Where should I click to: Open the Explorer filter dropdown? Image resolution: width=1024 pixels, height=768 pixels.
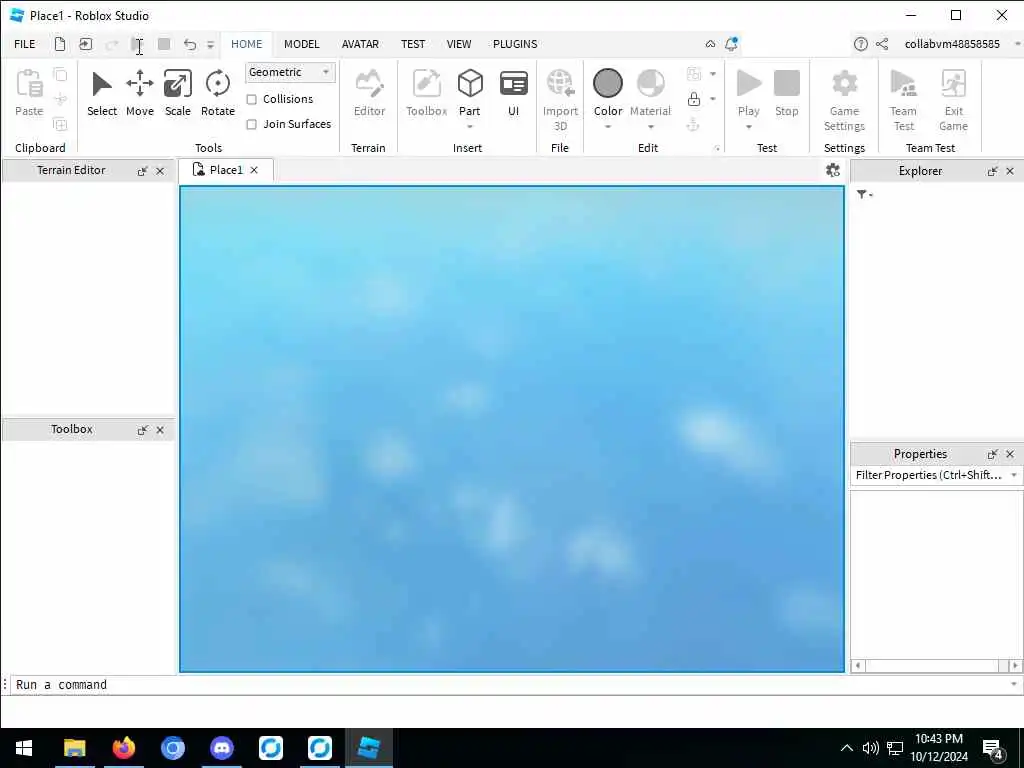tap(864, 194)
